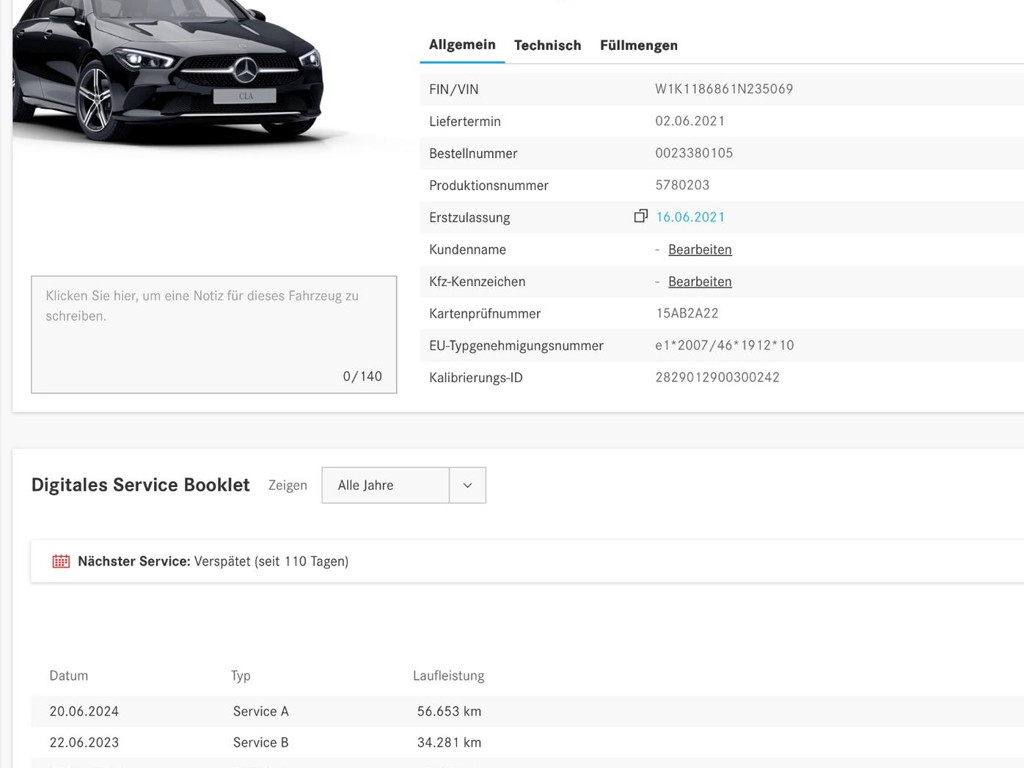Edit Kundenname via Bearbeiten link
The image size is (1024, 768).
coord(699,249)
